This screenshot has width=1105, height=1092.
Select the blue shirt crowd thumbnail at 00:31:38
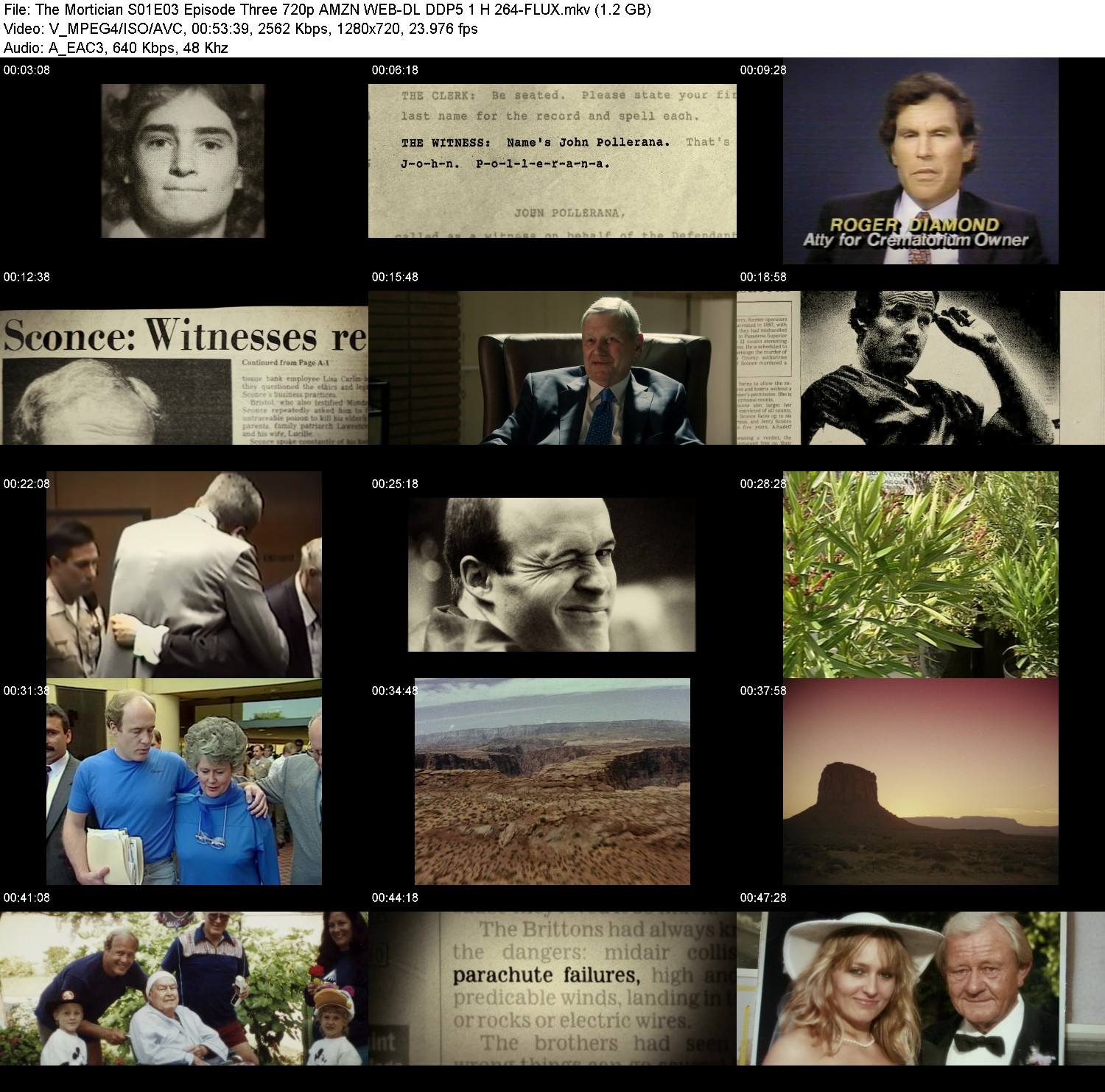184,781
